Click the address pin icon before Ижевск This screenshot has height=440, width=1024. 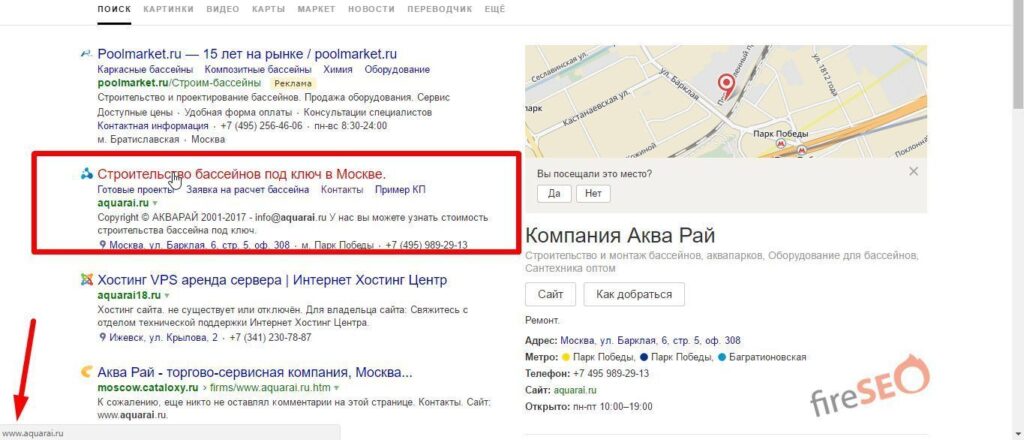point(102,338)
